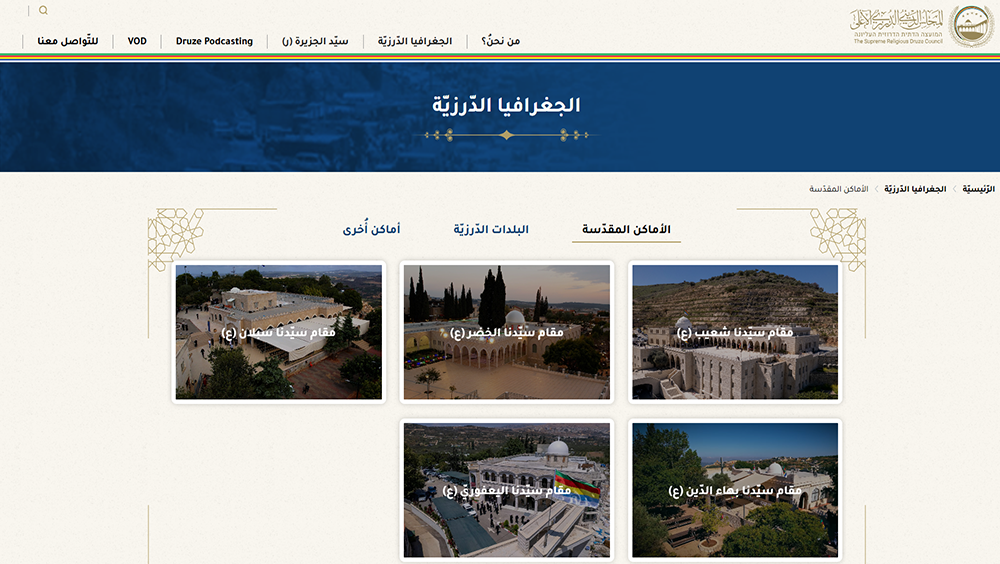Switch to the البلدات الدّرزيّة tab
1000x564 pixels.
click(x=491, y=230)
